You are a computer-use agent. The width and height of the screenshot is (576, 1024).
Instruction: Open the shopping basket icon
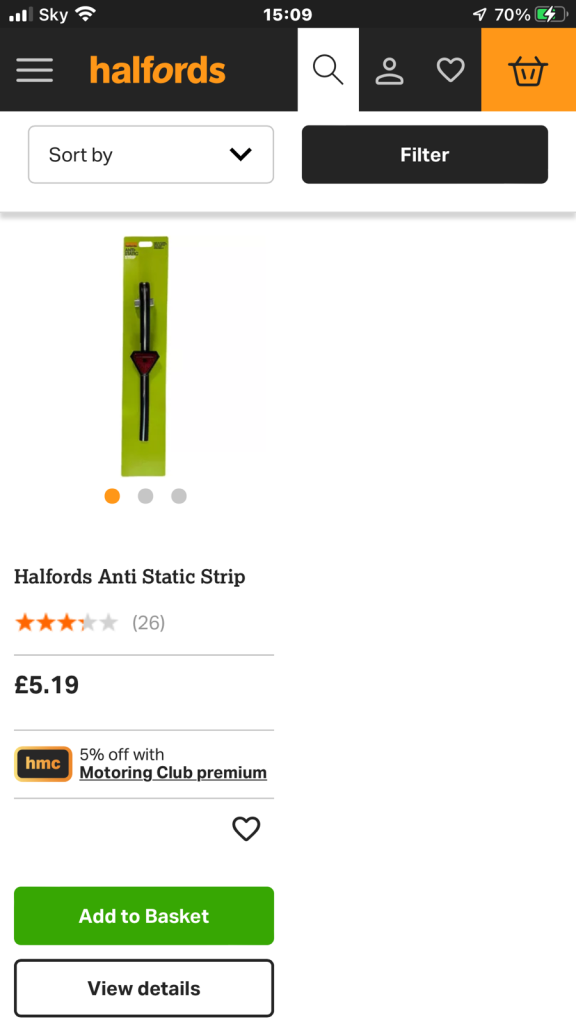pos(528,70)
